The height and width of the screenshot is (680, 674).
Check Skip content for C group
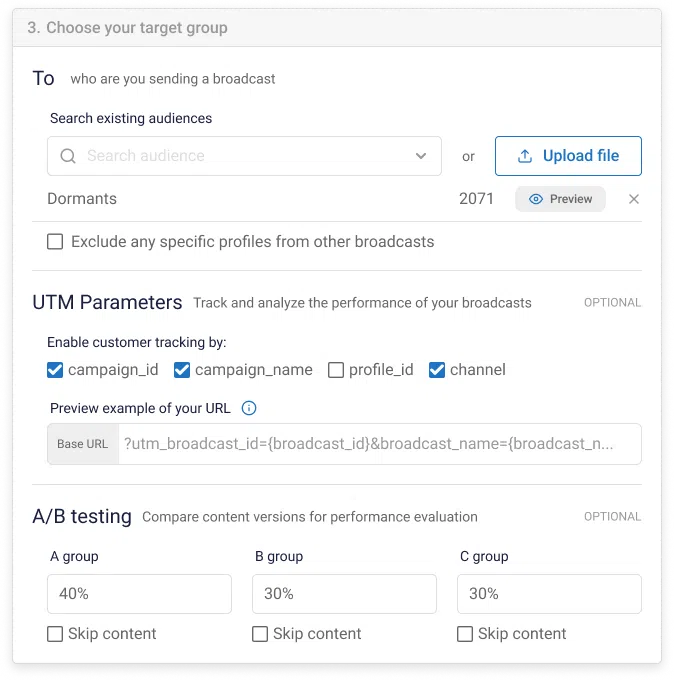(x=465, y=634)
